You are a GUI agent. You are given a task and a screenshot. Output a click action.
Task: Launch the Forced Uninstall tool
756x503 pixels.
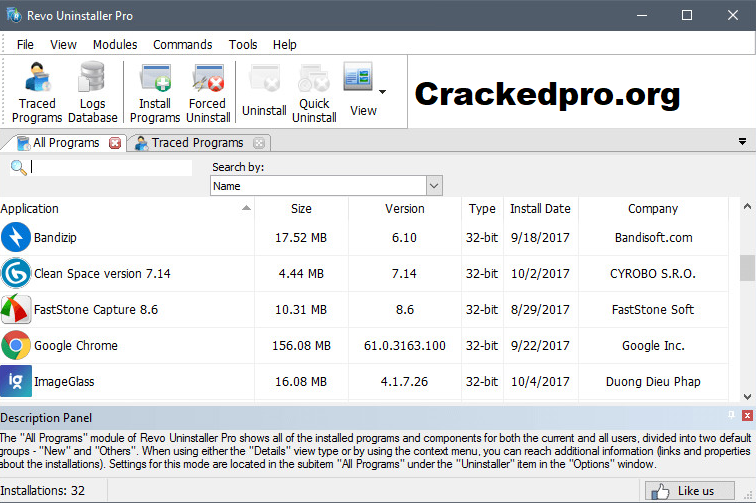coord(208,92)
